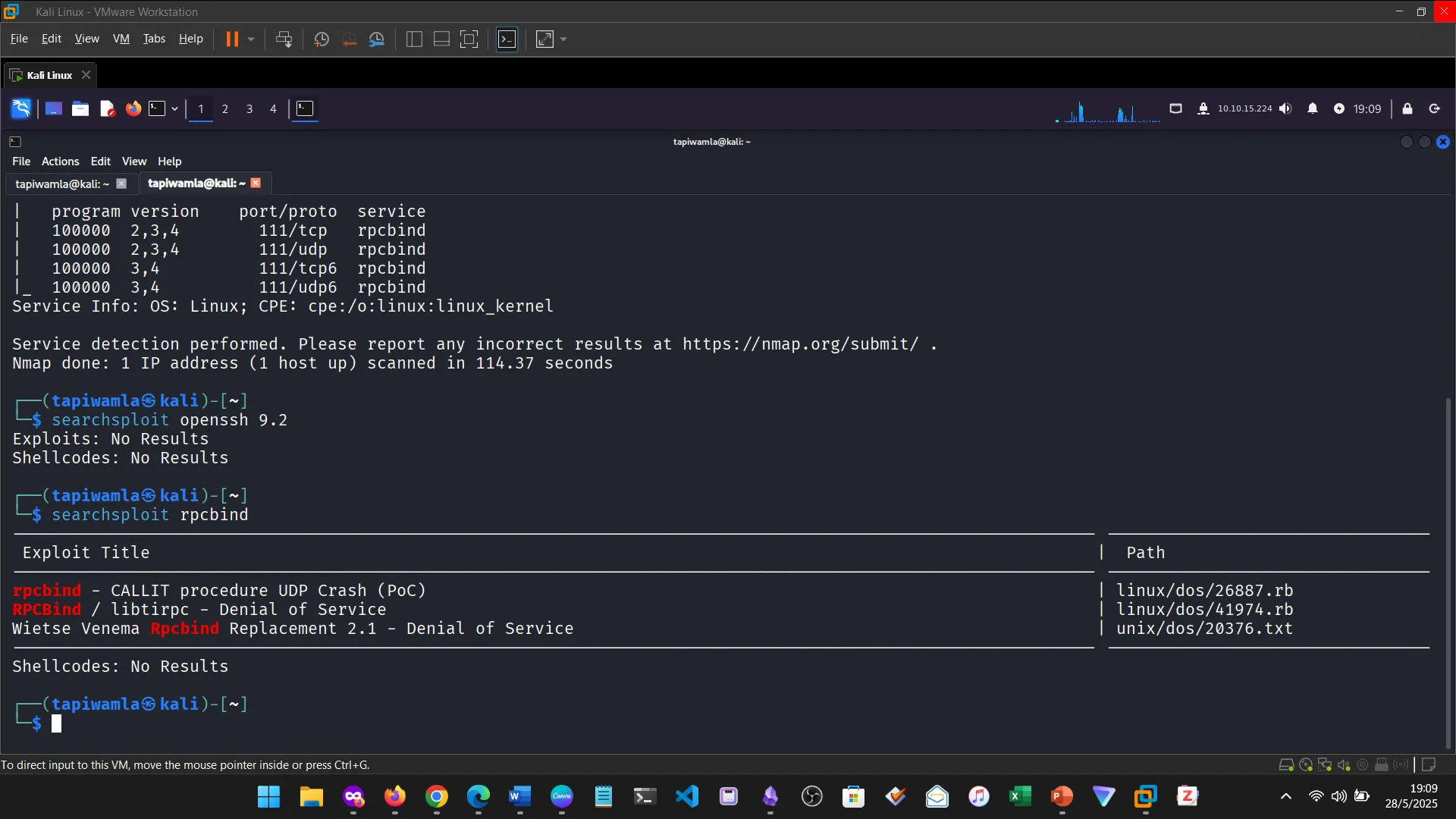The image size is (1456, 819).
Task: Open the text editor from the panel
Action: 108,108
